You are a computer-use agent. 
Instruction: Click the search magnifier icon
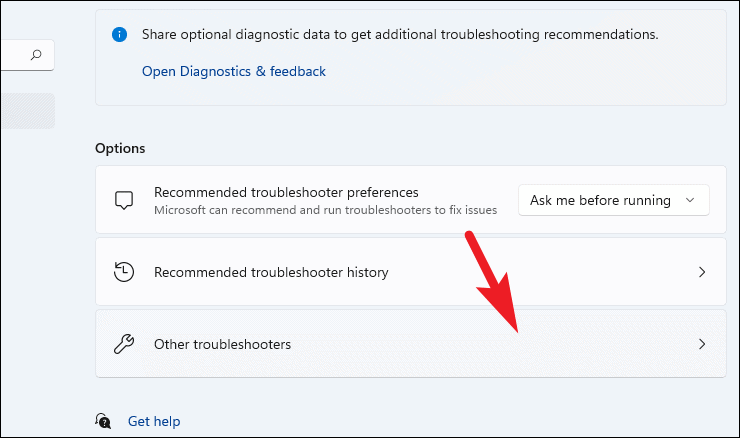pos(37,56)
